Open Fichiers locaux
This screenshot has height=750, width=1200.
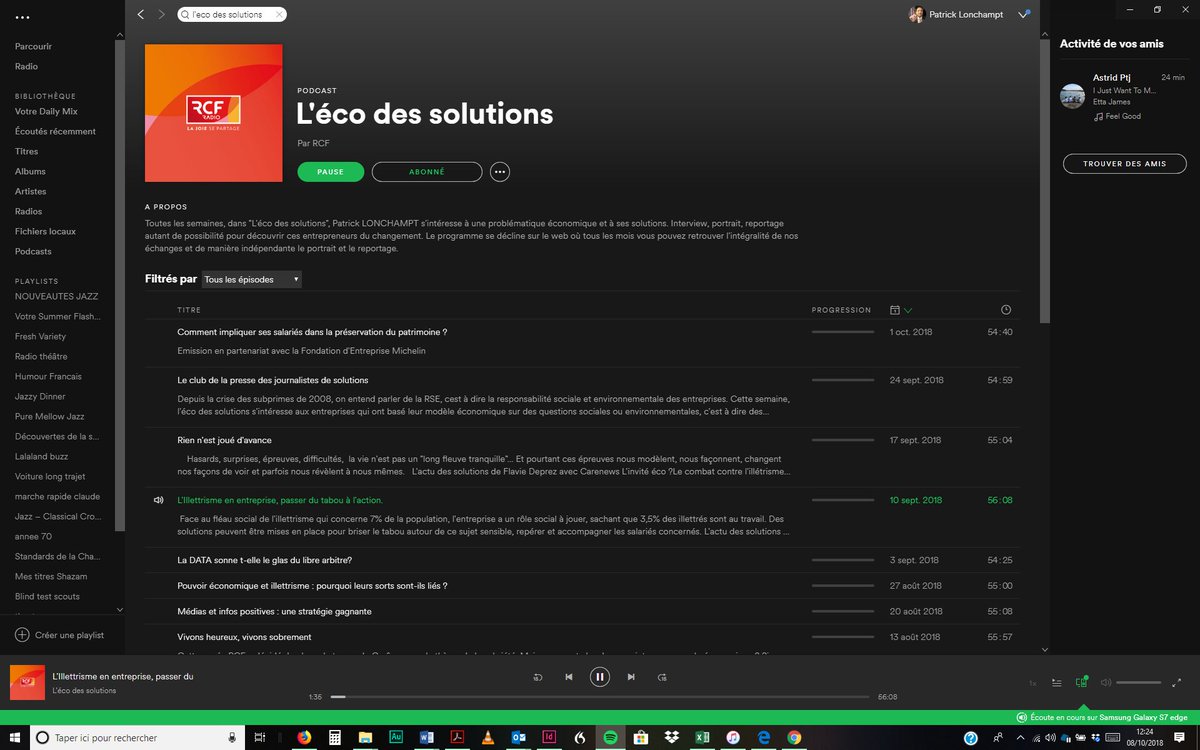45,231
